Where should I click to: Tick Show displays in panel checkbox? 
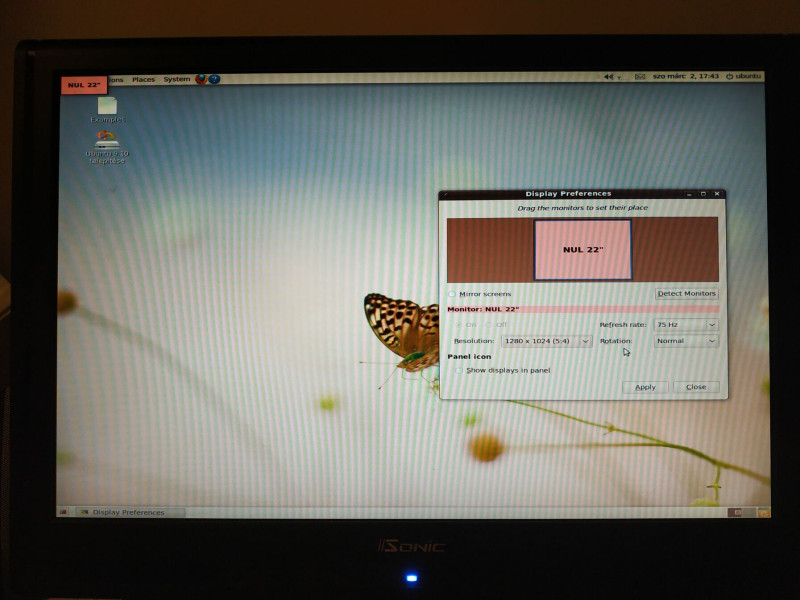pos(459,370)
